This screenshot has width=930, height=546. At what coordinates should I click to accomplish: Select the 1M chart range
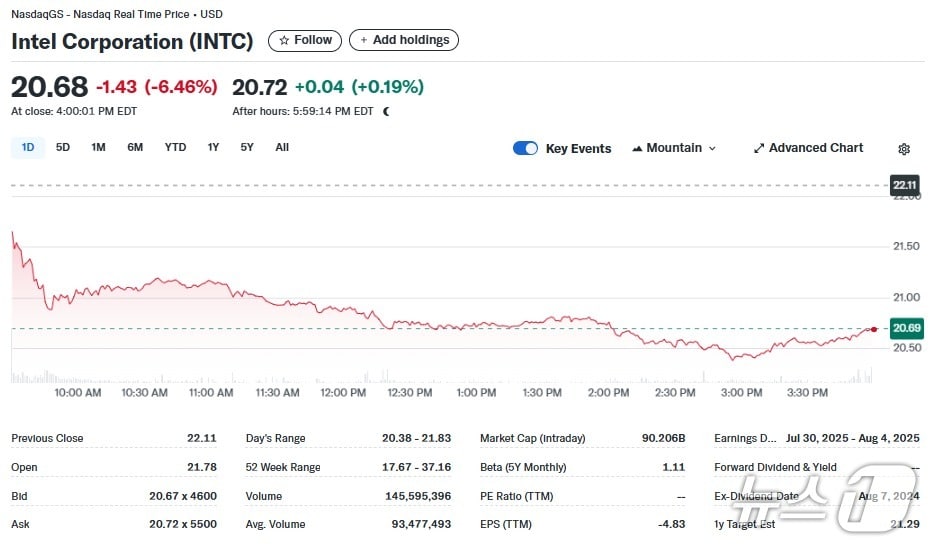[98, 147]
